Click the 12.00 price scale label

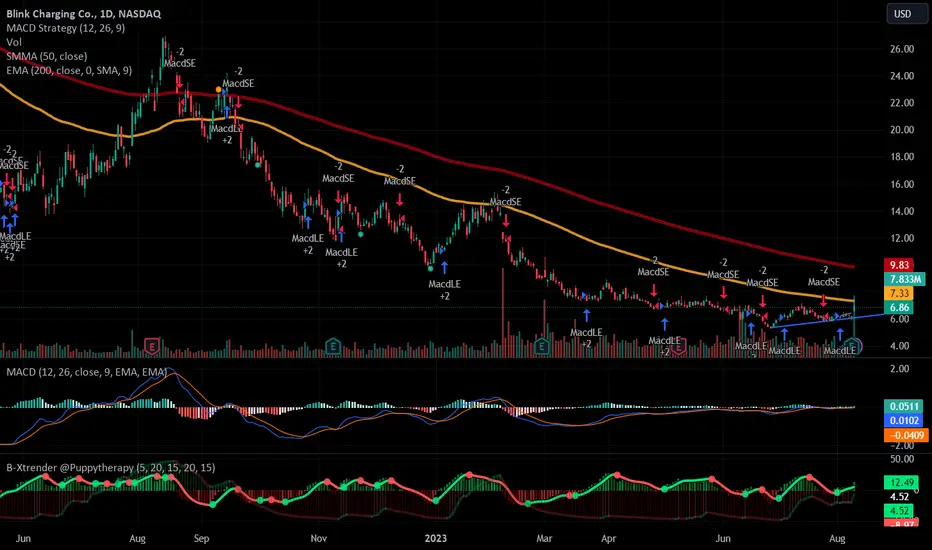[902, 238]
